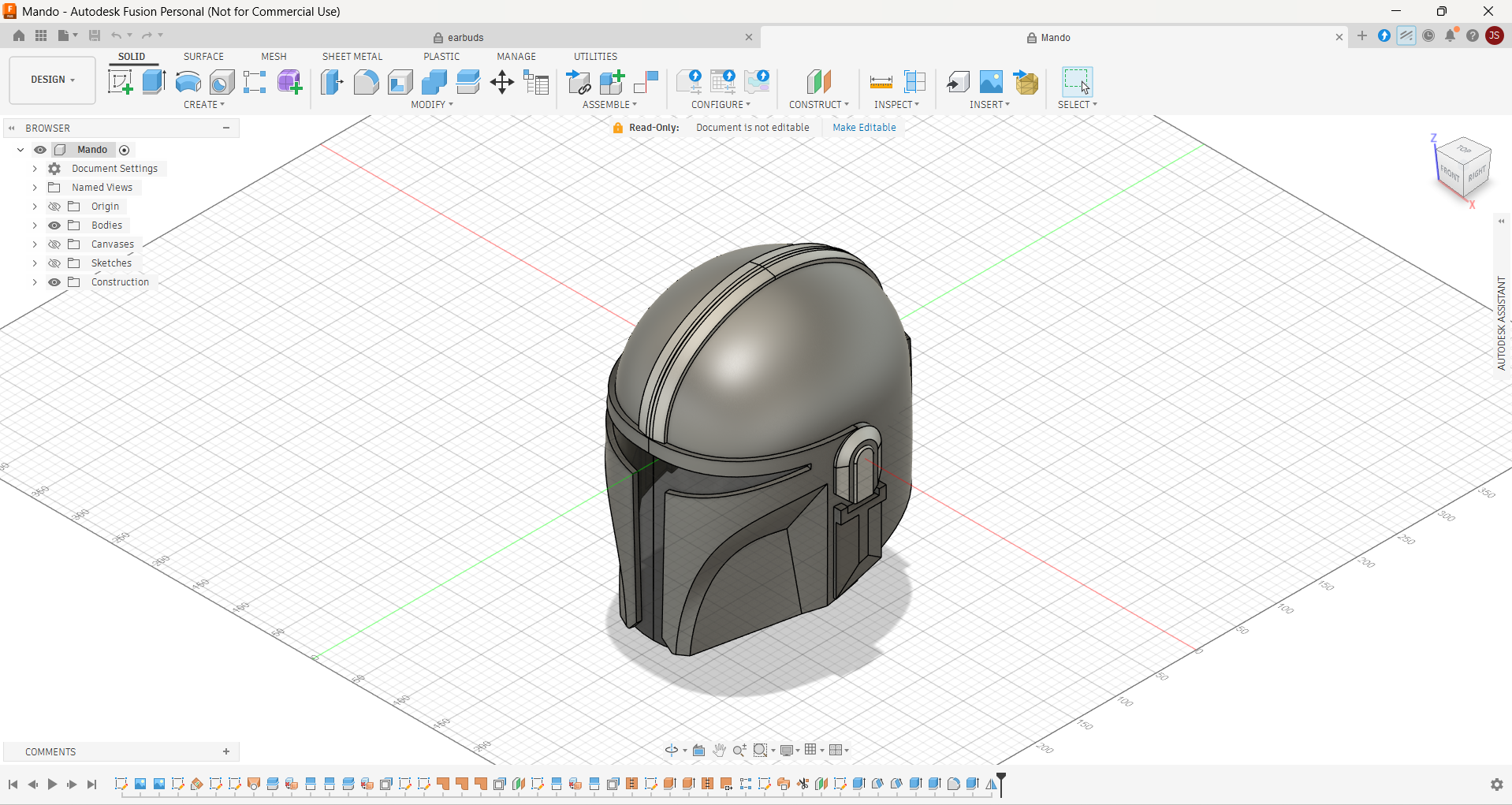This screenshot has height=805, width=1512.
Task: Select the Hole tool
Action: 222,82
